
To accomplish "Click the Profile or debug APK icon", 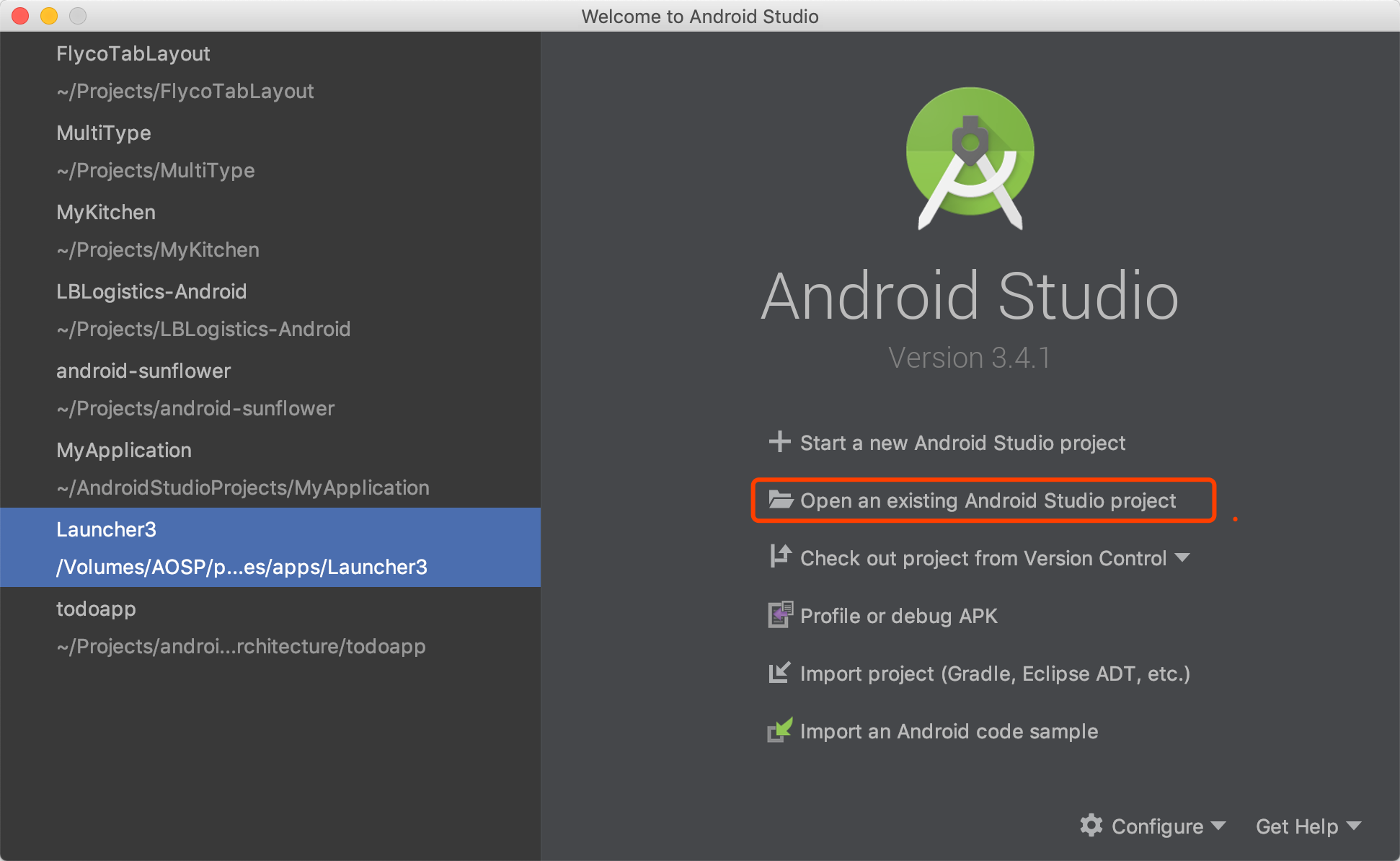I will point(780,614).
